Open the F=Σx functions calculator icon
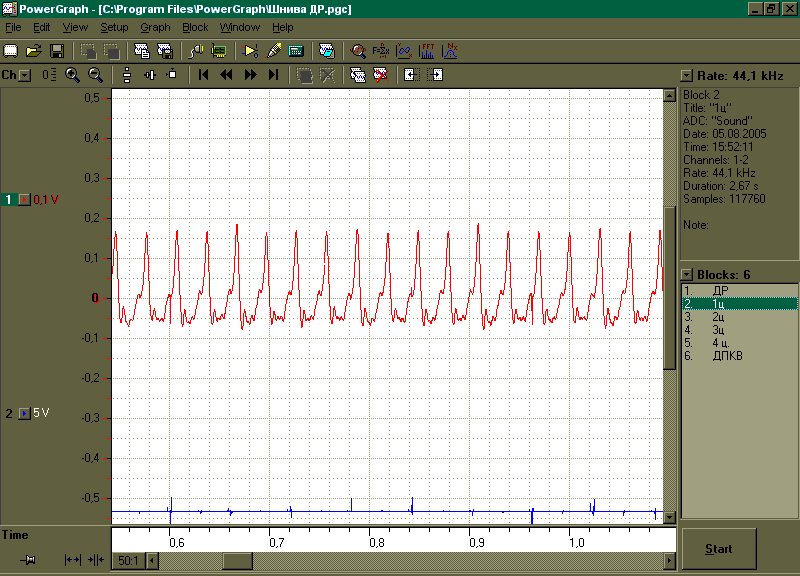 tap(381, 51)
